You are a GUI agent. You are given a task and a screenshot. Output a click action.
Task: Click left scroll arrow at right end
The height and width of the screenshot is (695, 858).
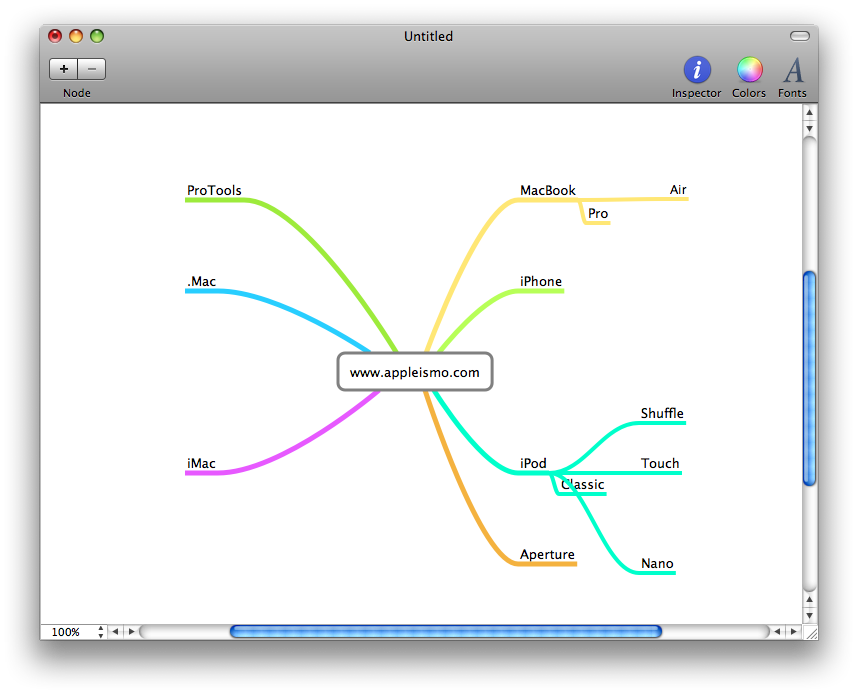point(777,632)
